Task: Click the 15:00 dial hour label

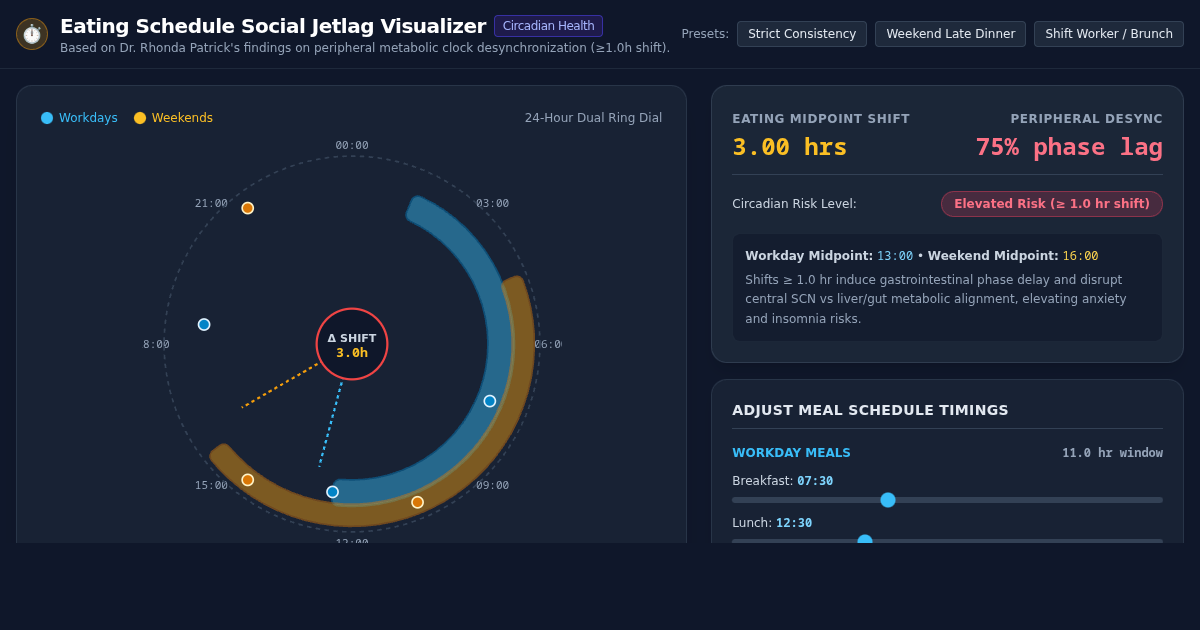Action: [x=211, y=486]
